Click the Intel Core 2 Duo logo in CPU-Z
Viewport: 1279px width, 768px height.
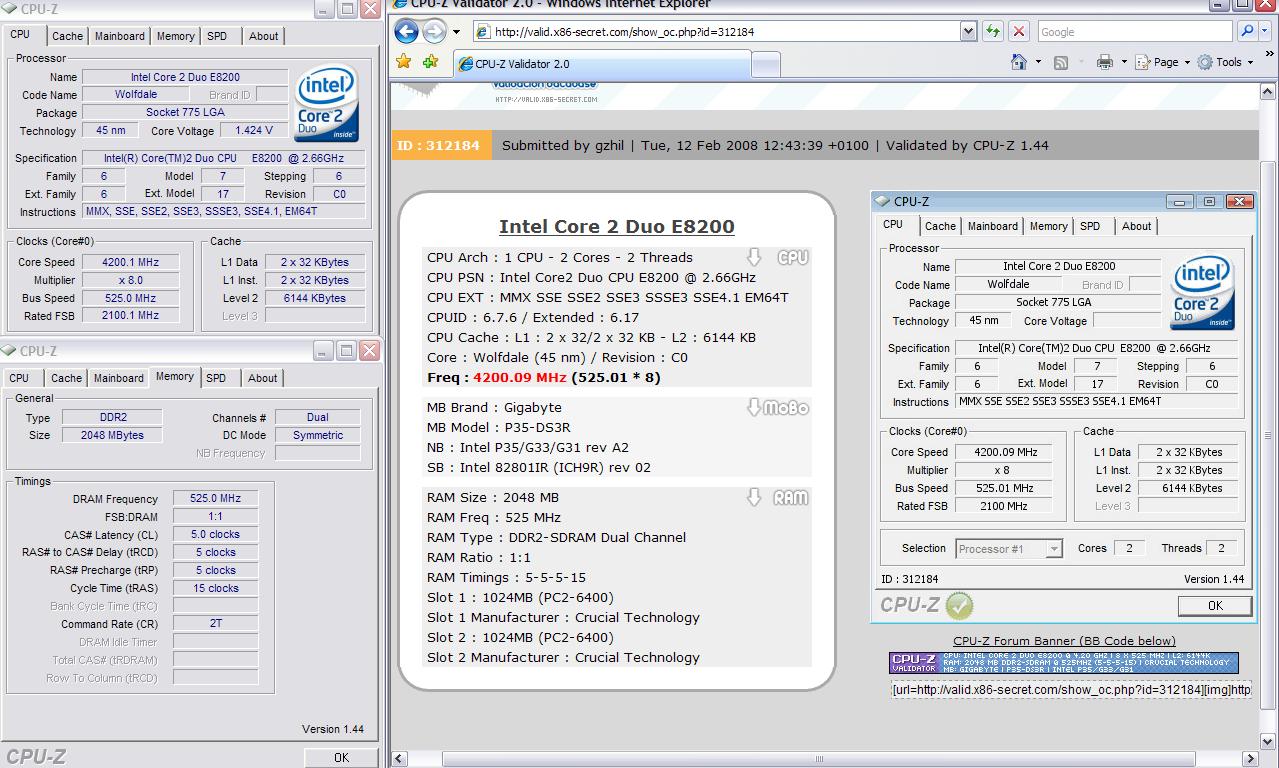tap(327, 104)
